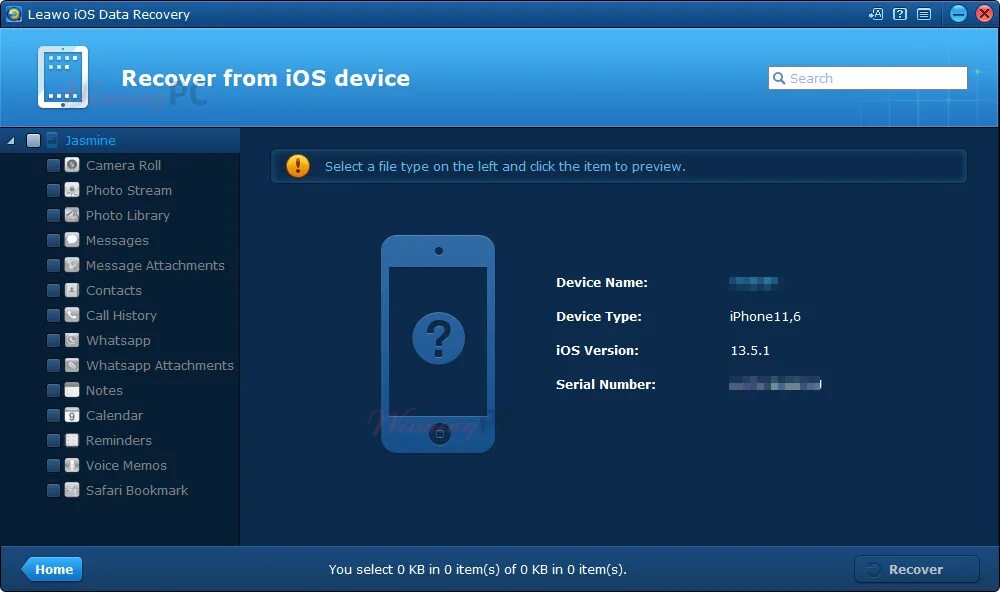Go back with the Home button
The height and width of the screenshot is (592, 1000).
pos(52,569)
